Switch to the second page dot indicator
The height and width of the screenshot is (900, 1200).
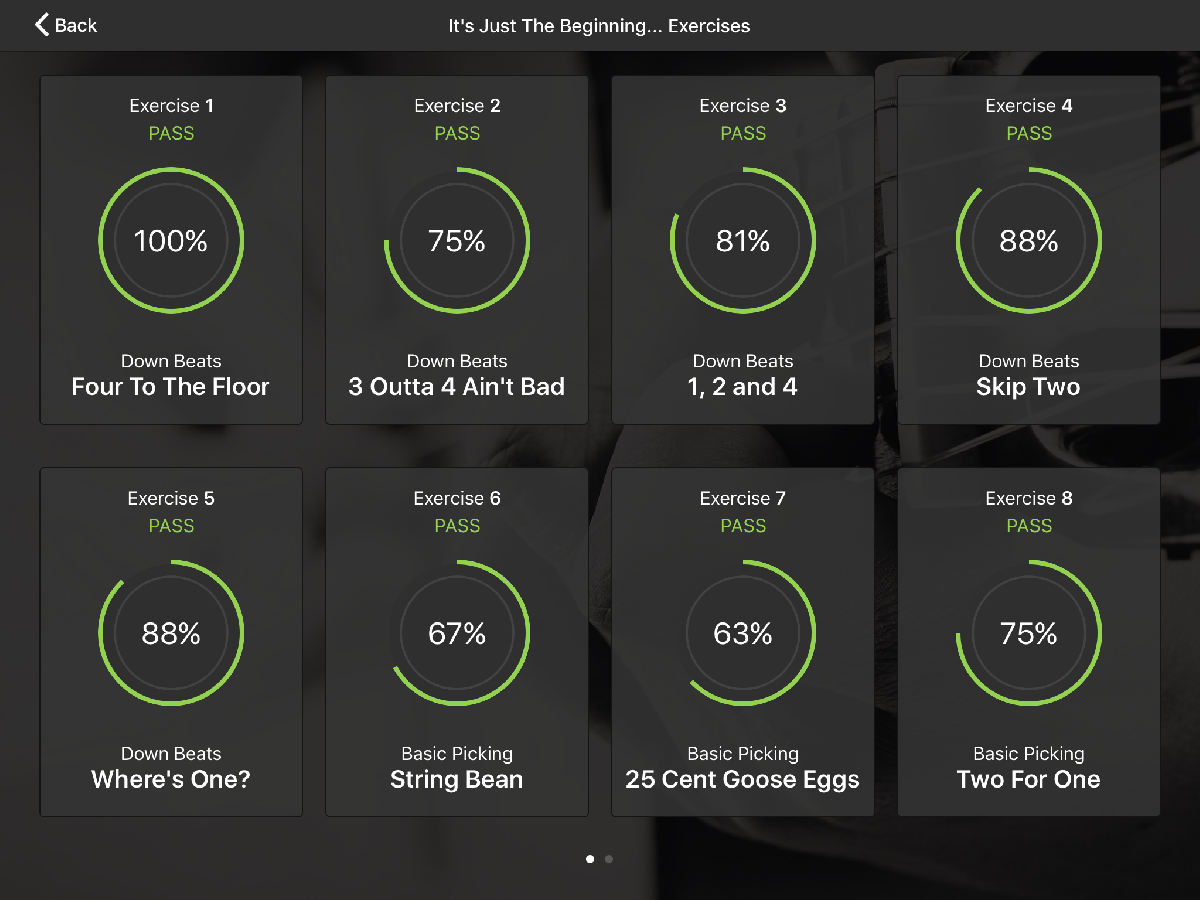tap(609, 858)
